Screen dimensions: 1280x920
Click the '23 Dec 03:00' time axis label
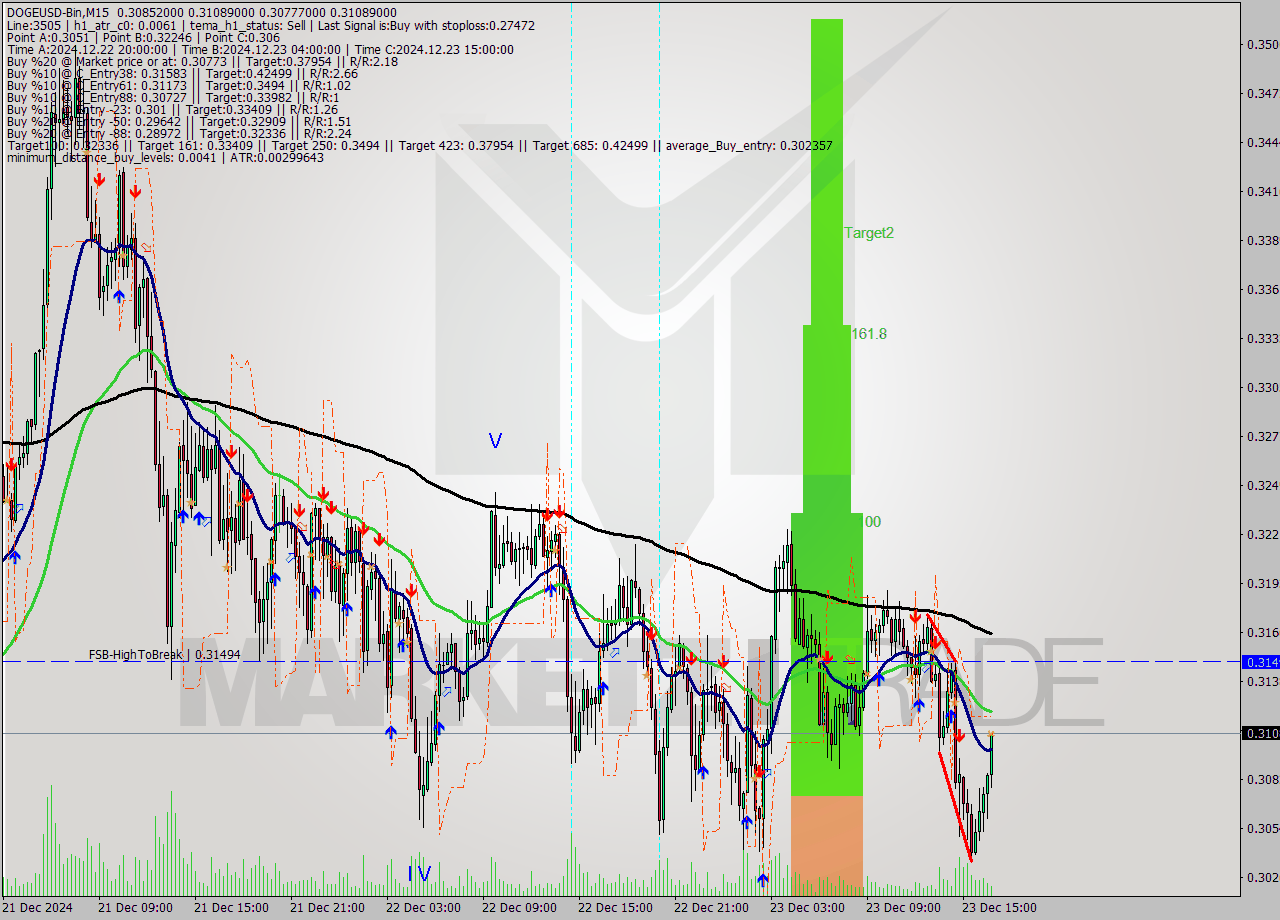pyautogui.click(x=807, y=908)
